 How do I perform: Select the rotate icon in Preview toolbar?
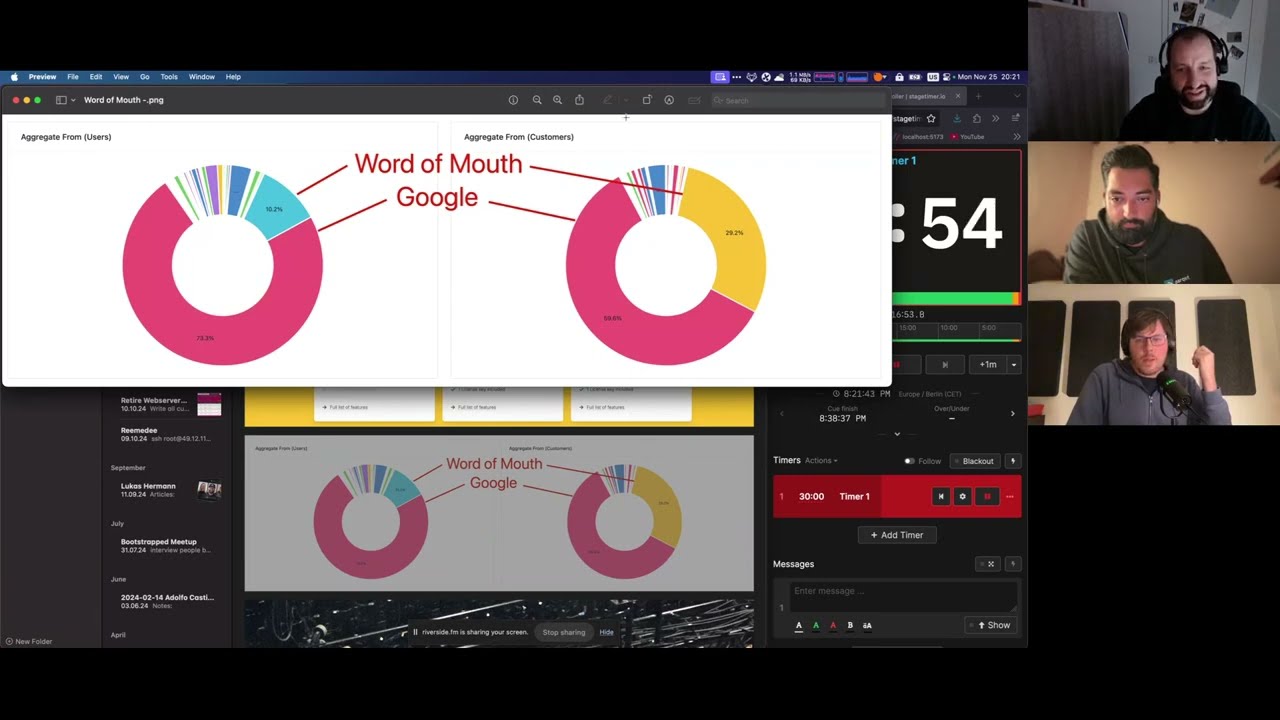pyautogui.click(x=647, y=100)
